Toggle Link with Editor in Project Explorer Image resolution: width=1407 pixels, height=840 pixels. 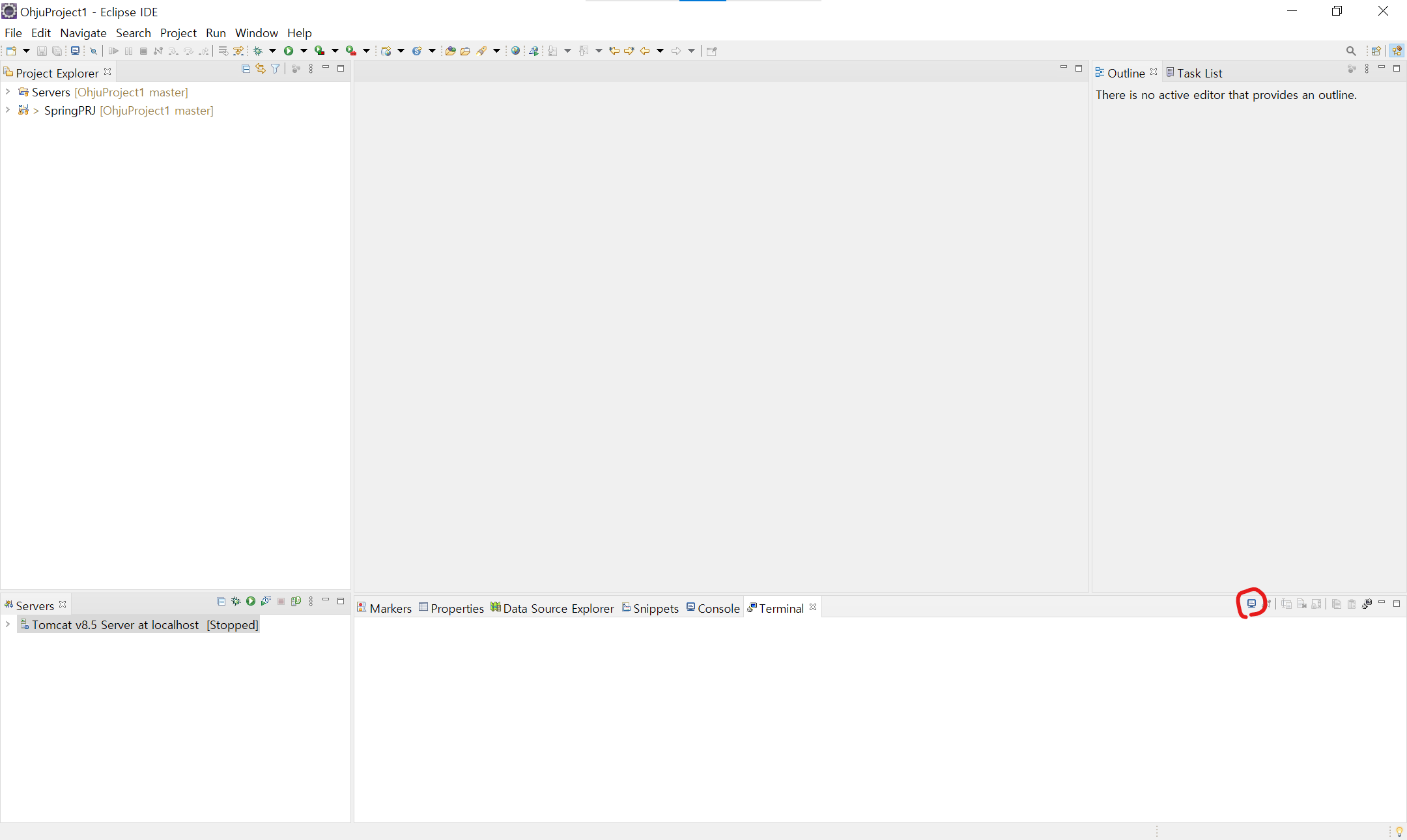(261, 68)
